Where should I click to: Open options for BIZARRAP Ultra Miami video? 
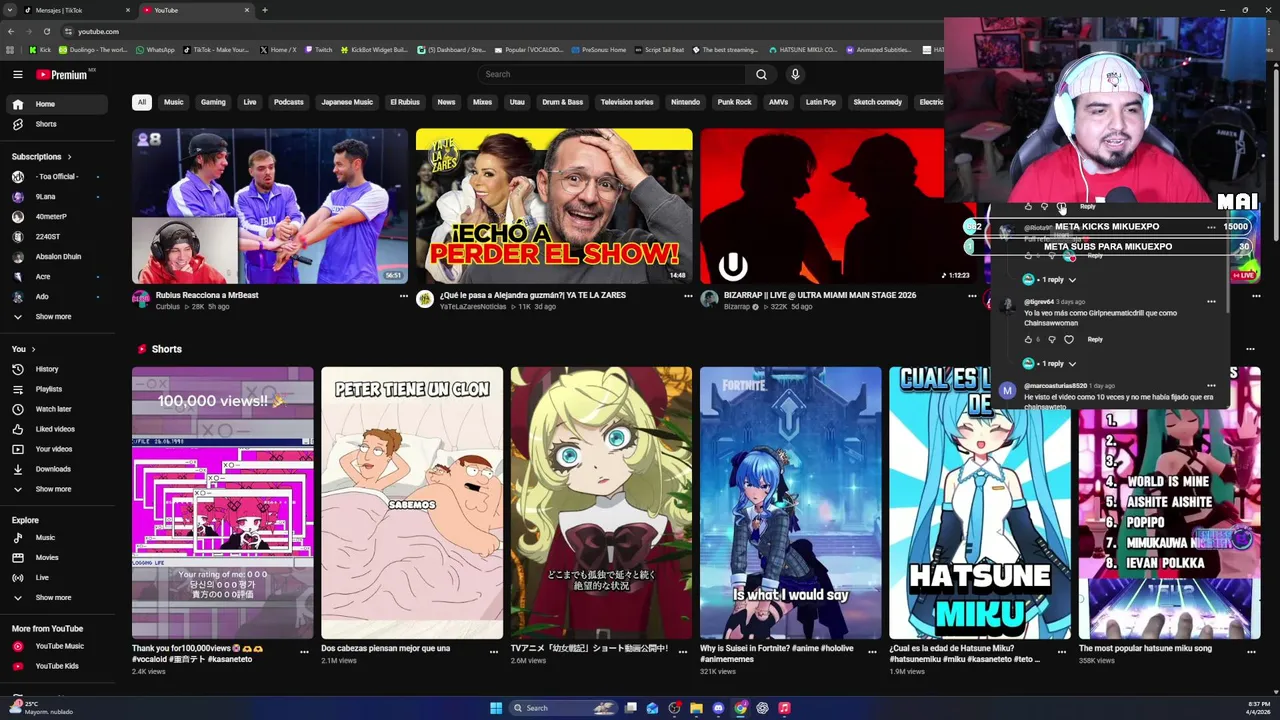click(972, 296)
